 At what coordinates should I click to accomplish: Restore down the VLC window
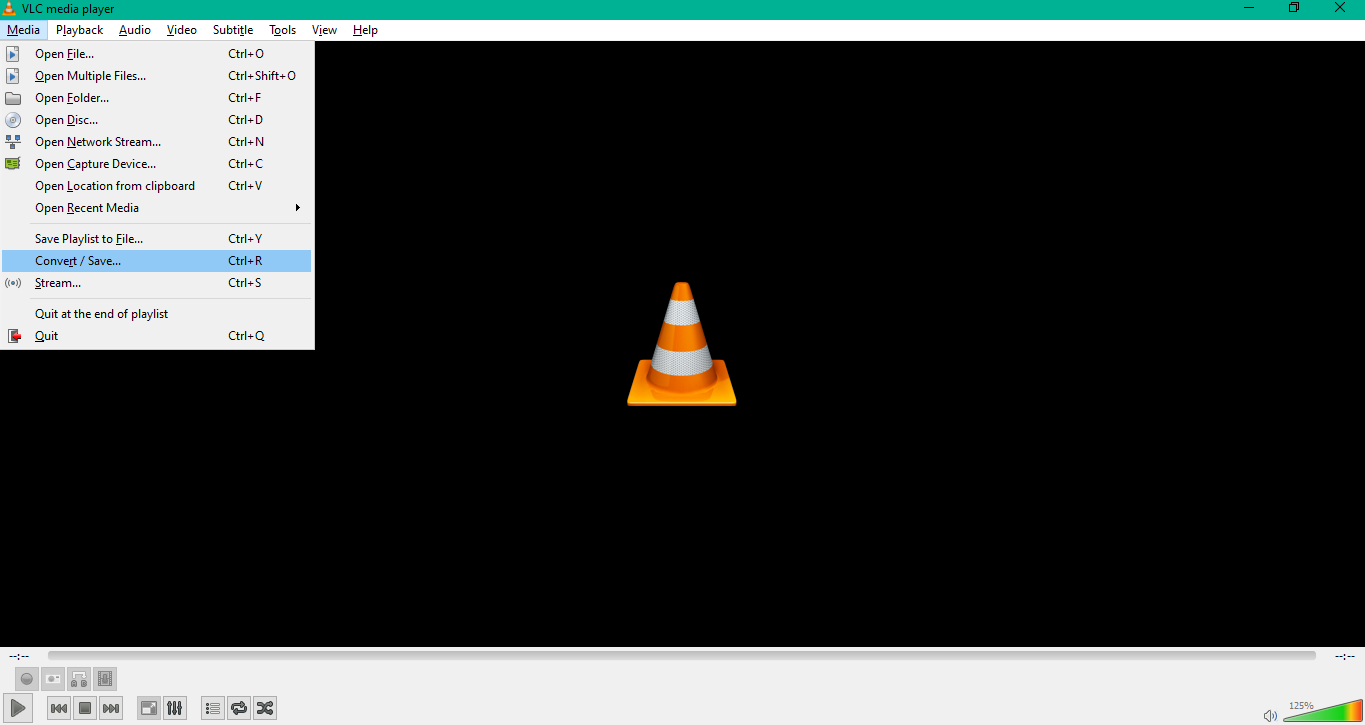pyautogui.click(x=1294, y=8)
